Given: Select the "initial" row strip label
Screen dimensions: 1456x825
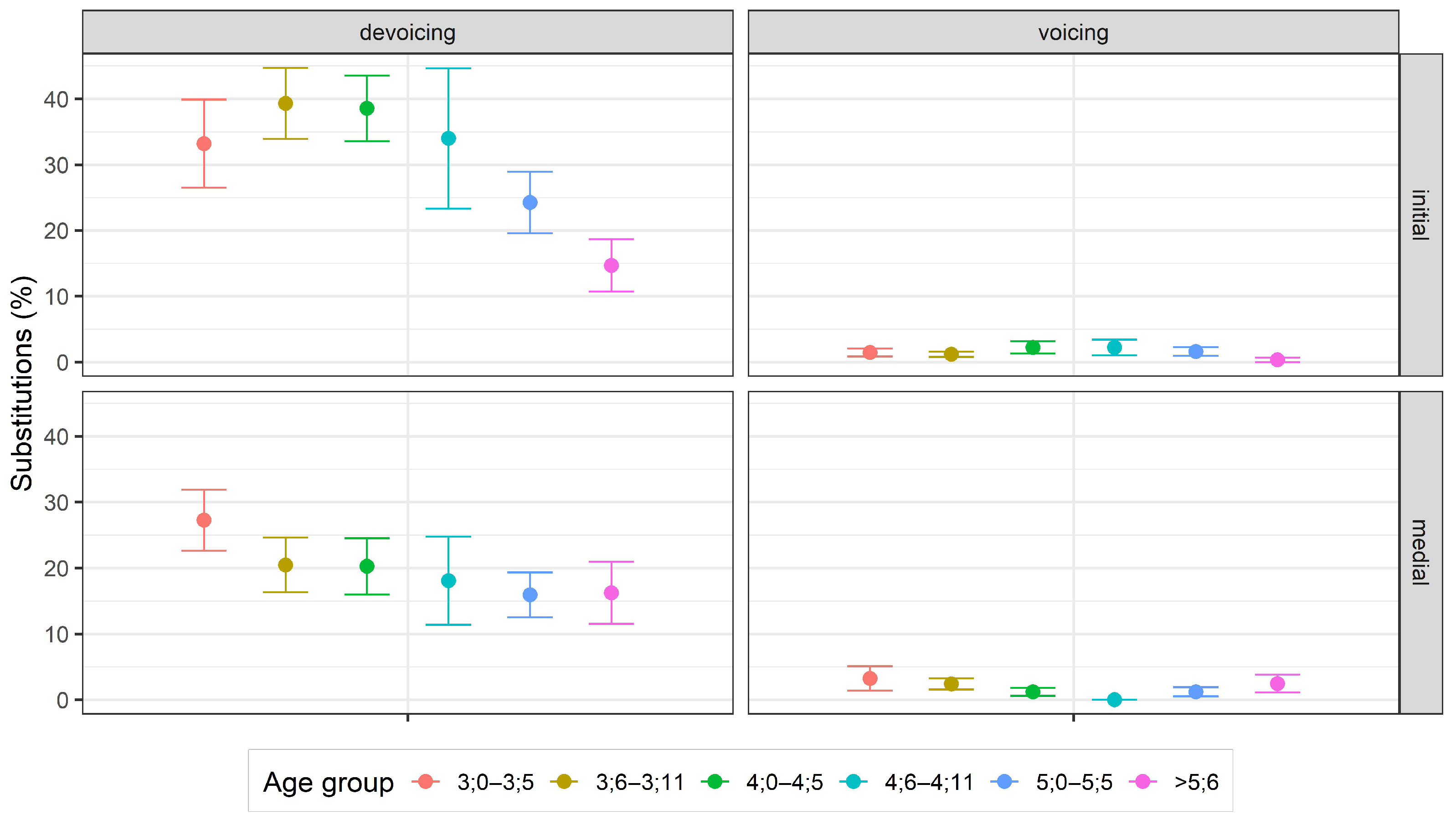Looking at the screenshot, I should click(1420, 215).
